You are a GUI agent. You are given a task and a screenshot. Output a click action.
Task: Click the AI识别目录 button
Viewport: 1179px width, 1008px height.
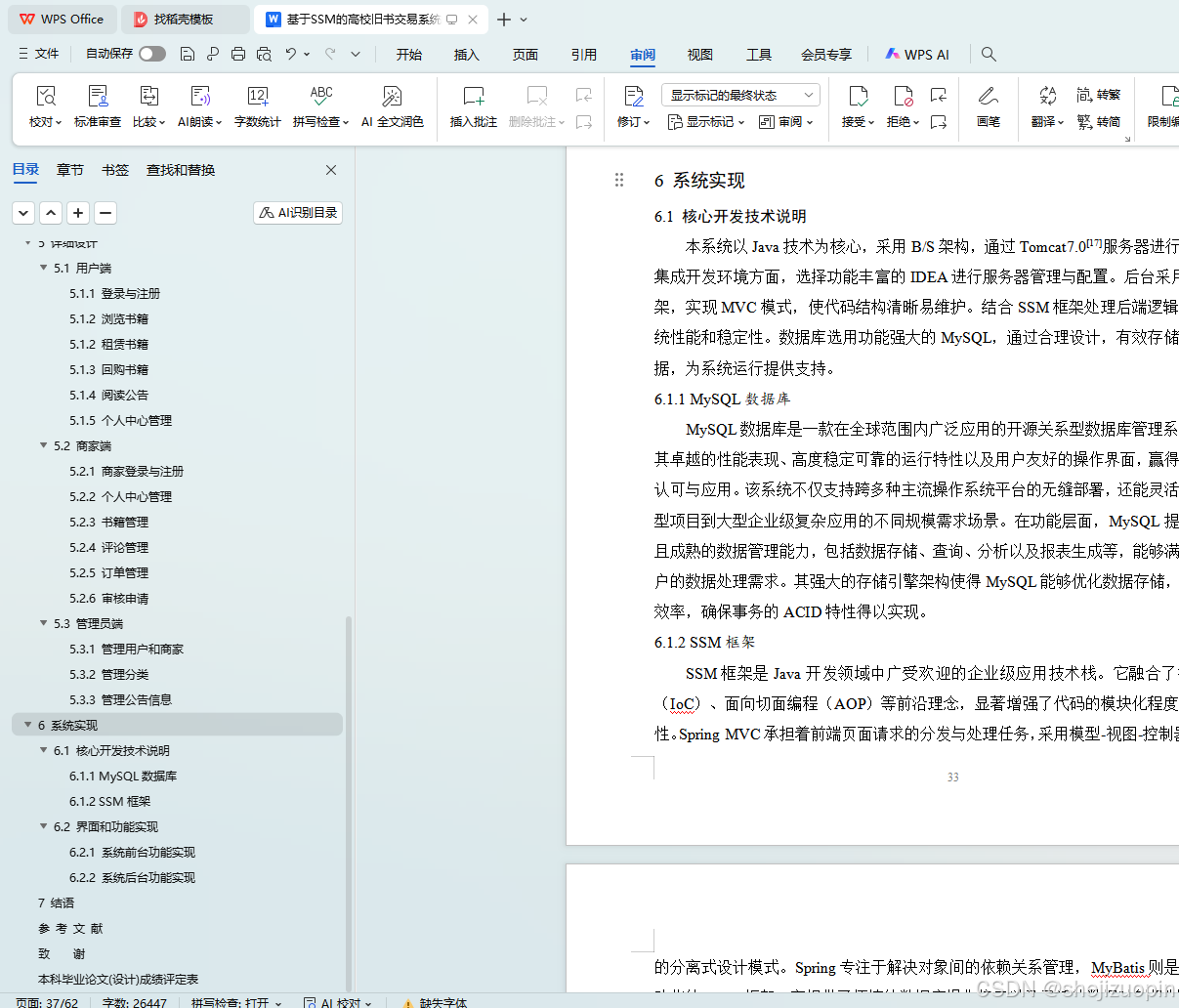click(298, 212)
